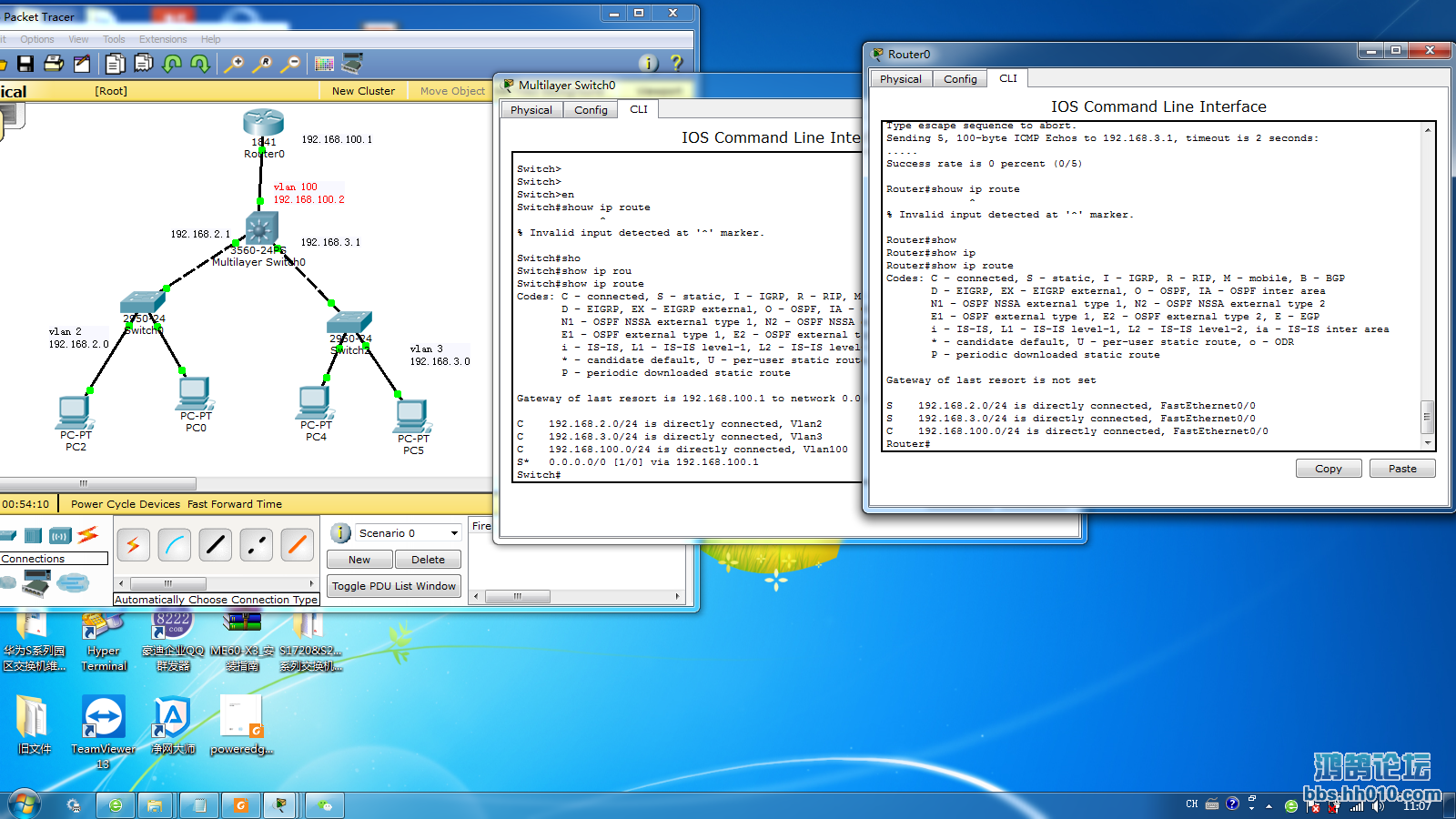Click the Redo green arrow icon
This screenshot has width=1456, height=819.
[200, 64]
